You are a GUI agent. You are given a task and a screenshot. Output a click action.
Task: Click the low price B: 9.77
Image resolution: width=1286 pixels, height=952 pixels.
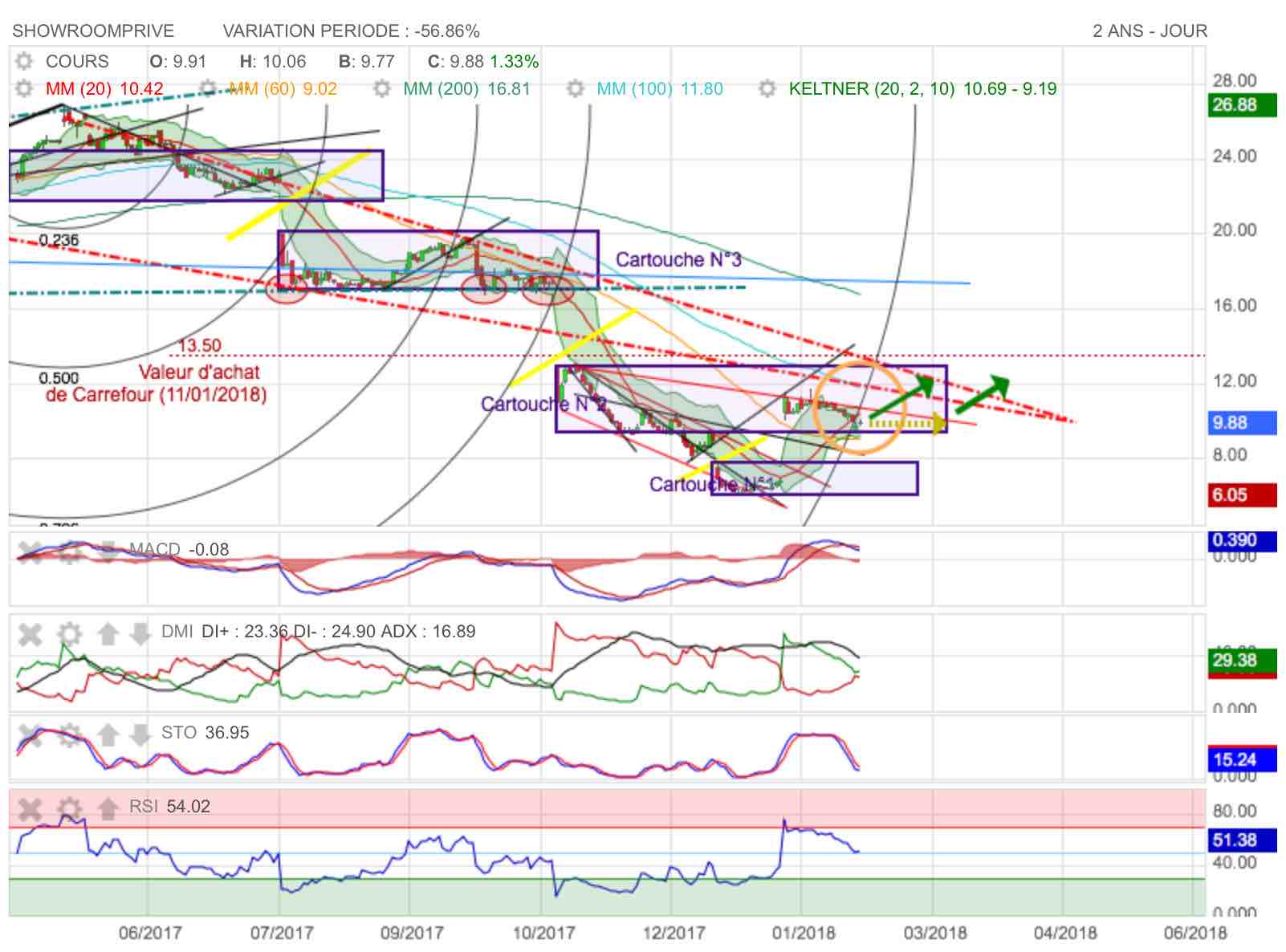[x=367, y=61]
